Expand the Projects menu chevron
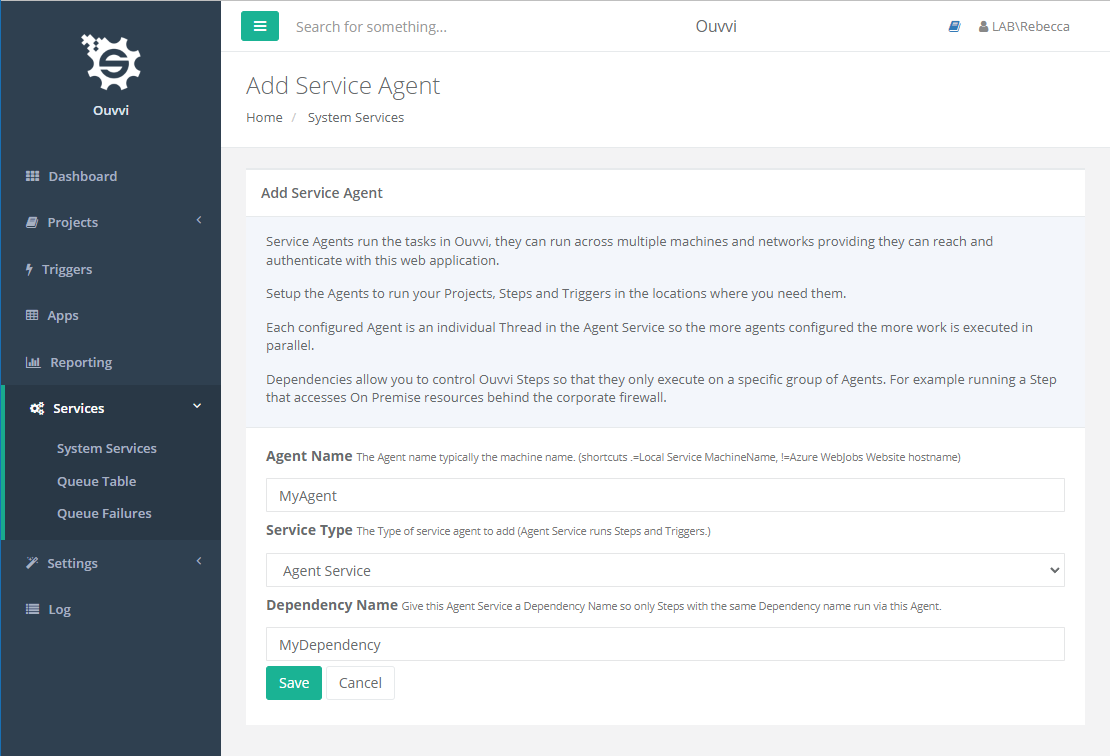1110x756 pixels. [199, 220]
